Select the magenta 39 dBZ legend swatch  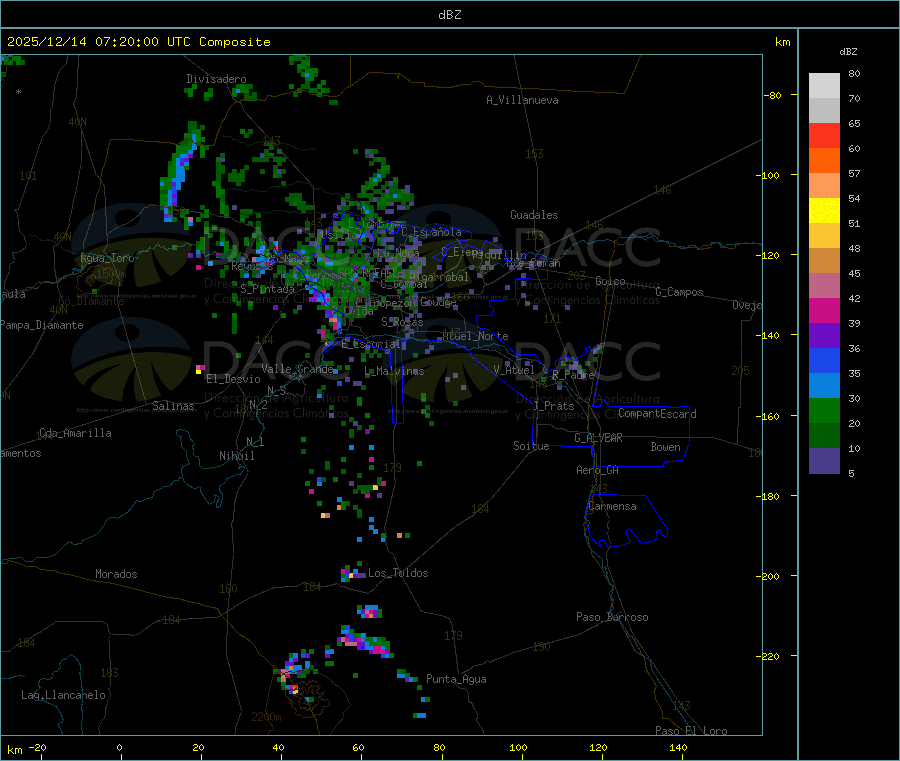coord(824,310)
